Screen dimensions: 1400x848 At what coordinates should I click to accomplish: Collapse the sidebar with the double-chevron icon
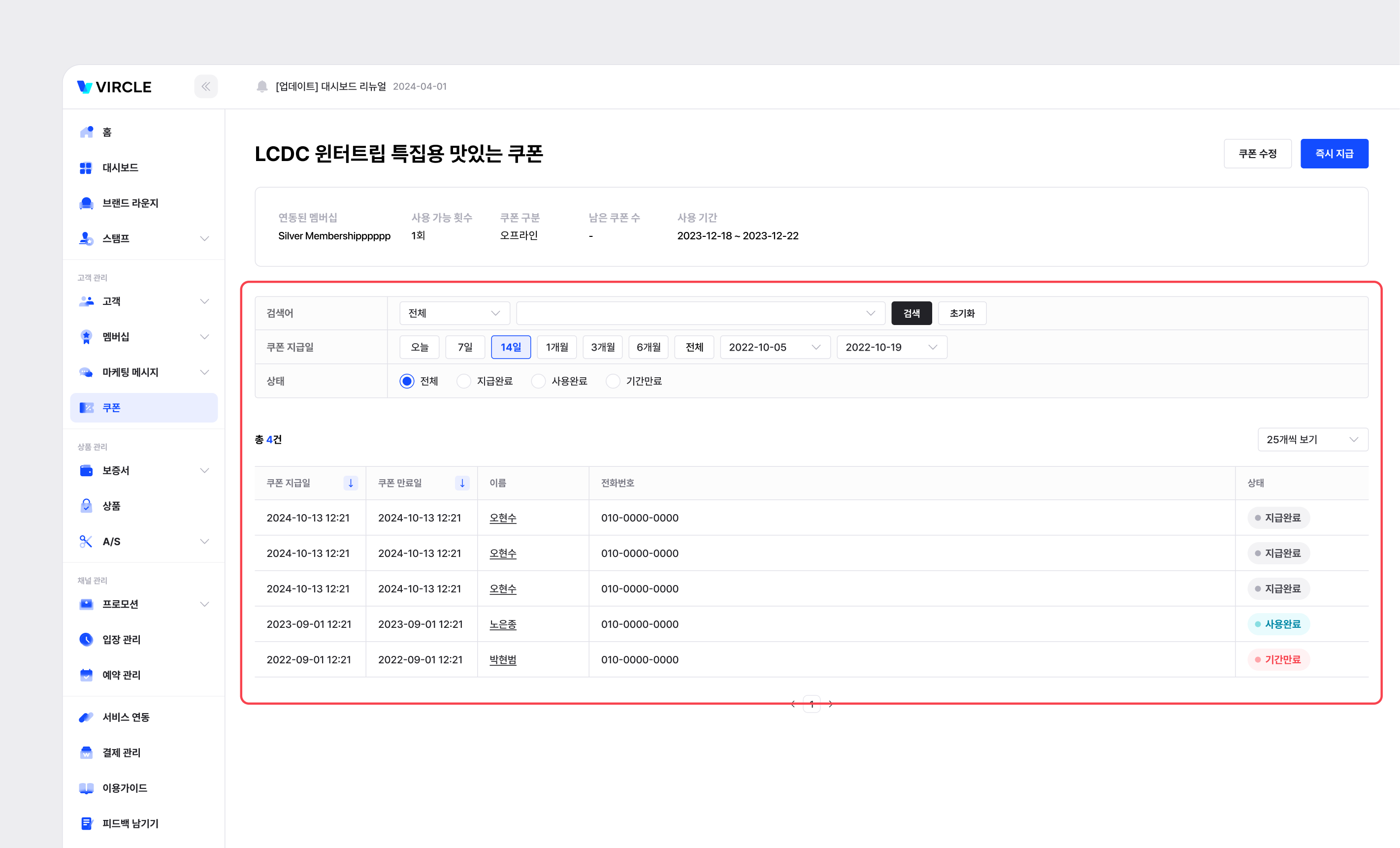206,86
